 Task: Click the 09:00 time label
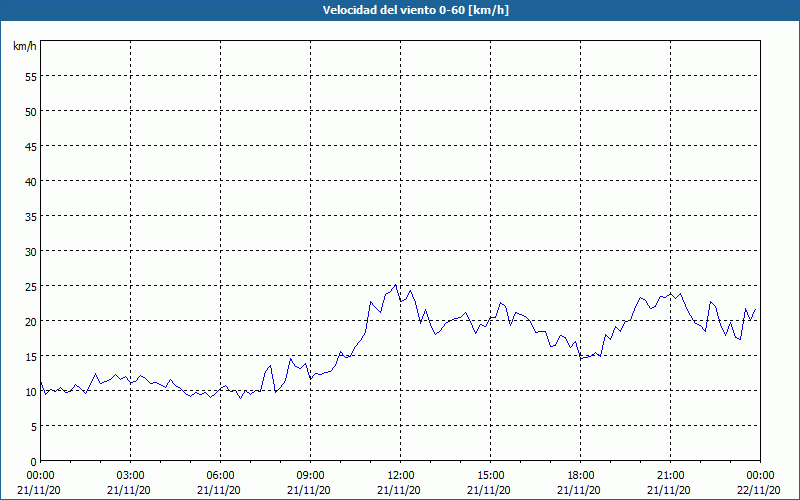point(310,476)
